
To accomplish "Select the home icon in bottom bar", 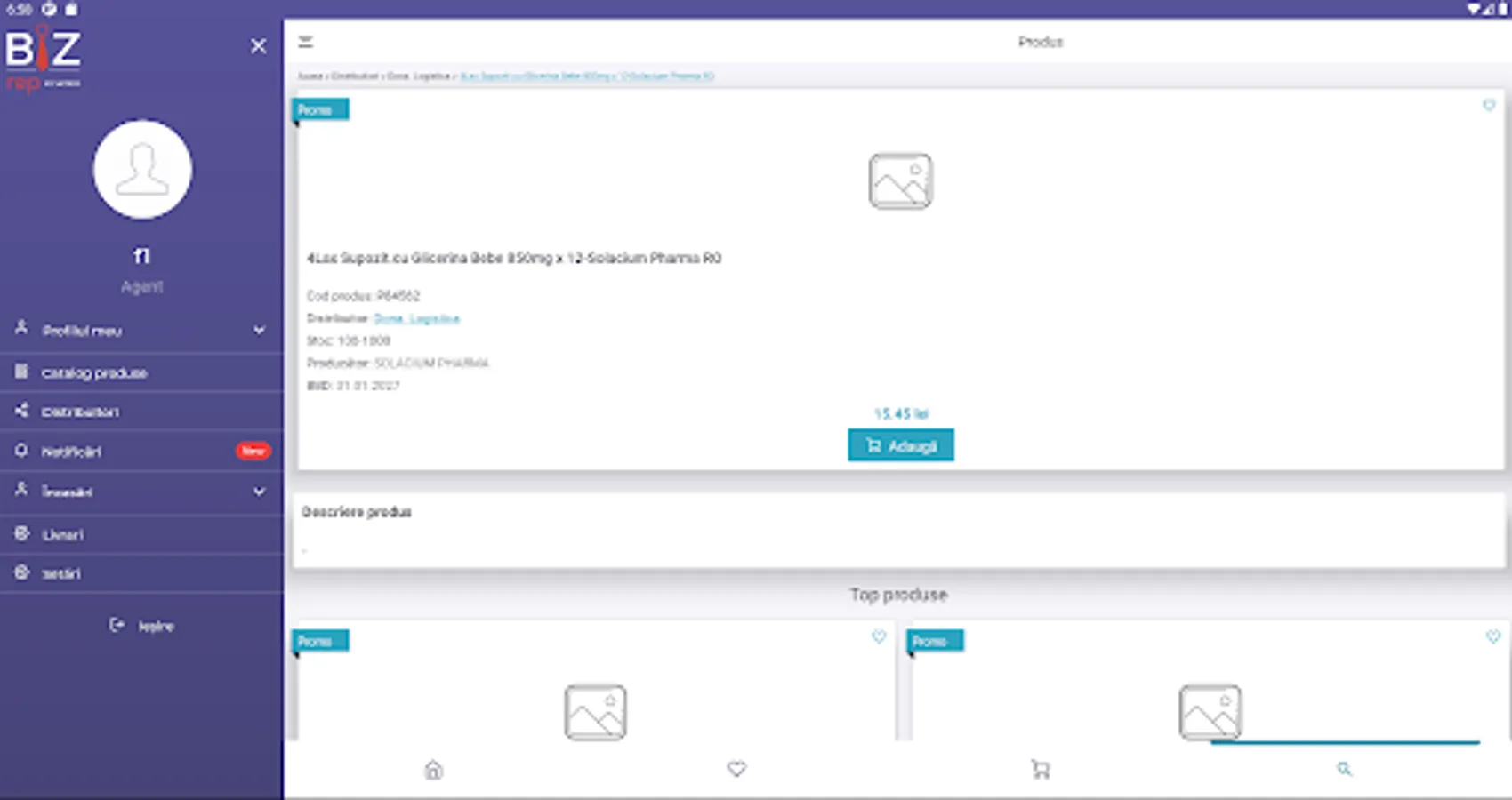I will click(432, 770).
